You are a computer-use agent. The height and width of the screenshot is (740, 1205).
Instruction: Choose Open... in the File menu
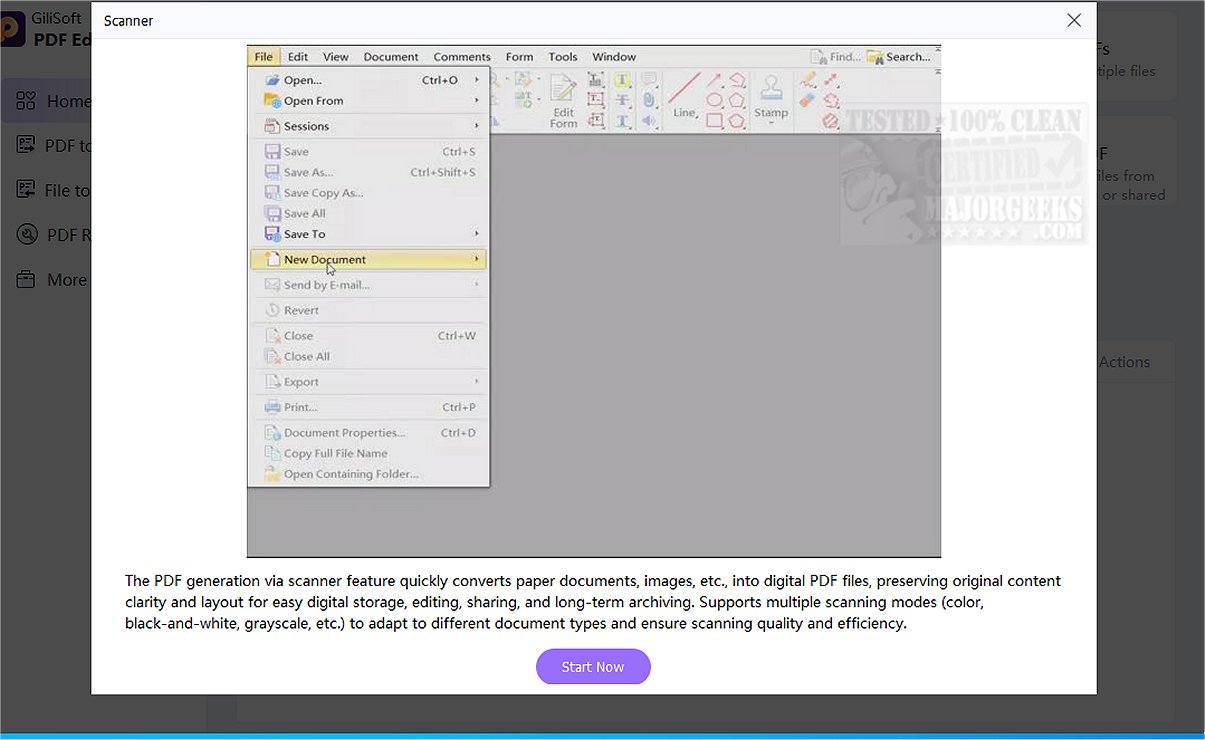(368, 80)
